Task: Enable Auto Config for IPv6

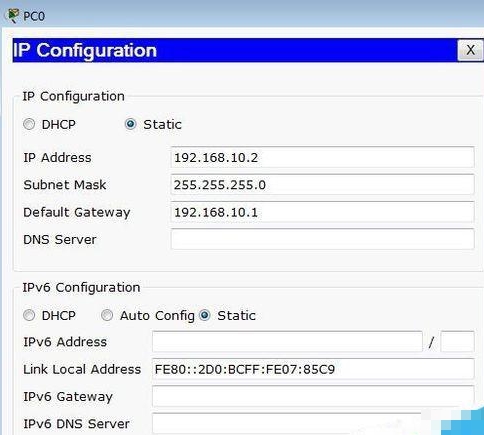Action: (107, 315)
